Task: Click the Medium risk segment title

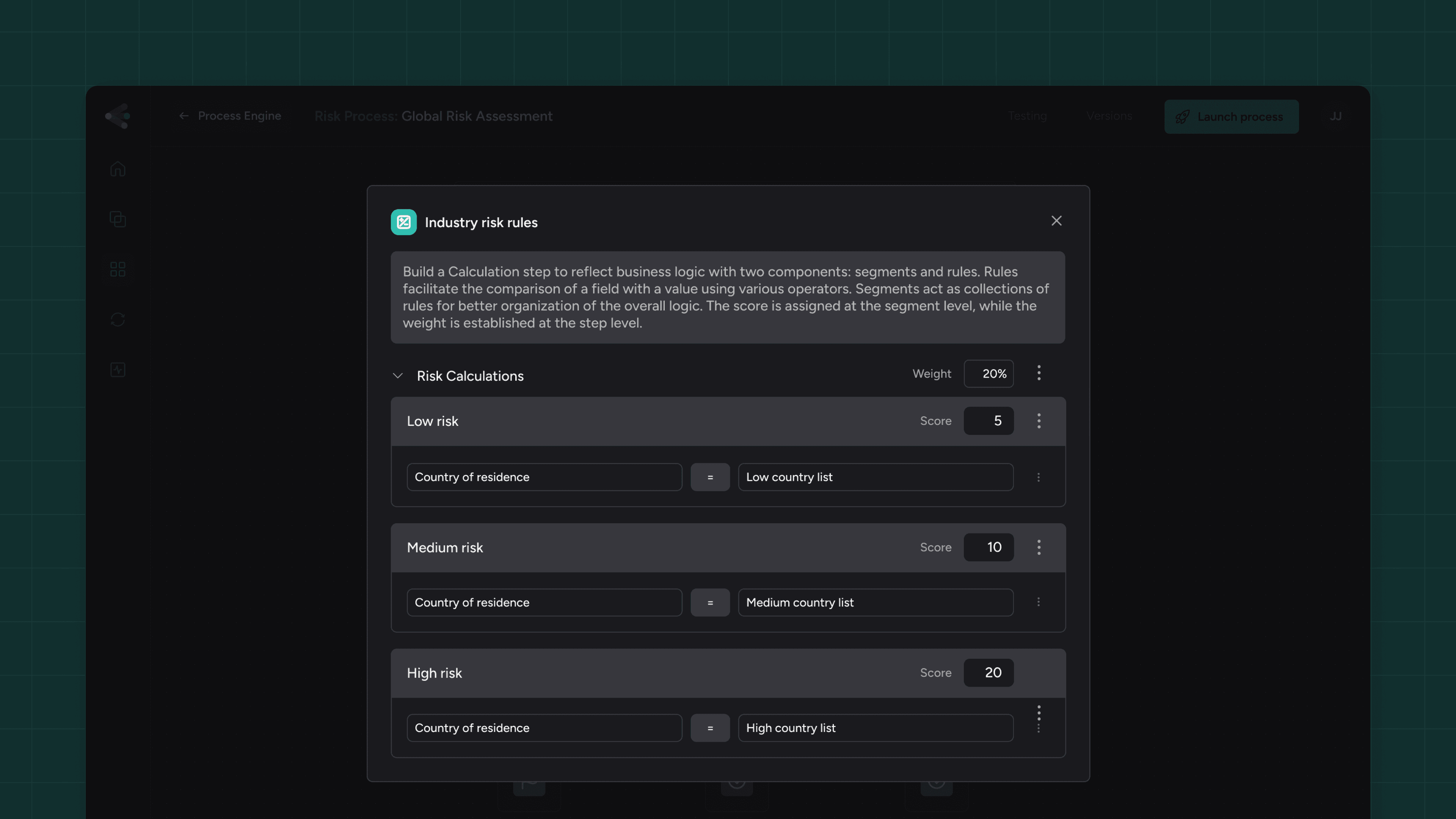Action: click(445, 548)
